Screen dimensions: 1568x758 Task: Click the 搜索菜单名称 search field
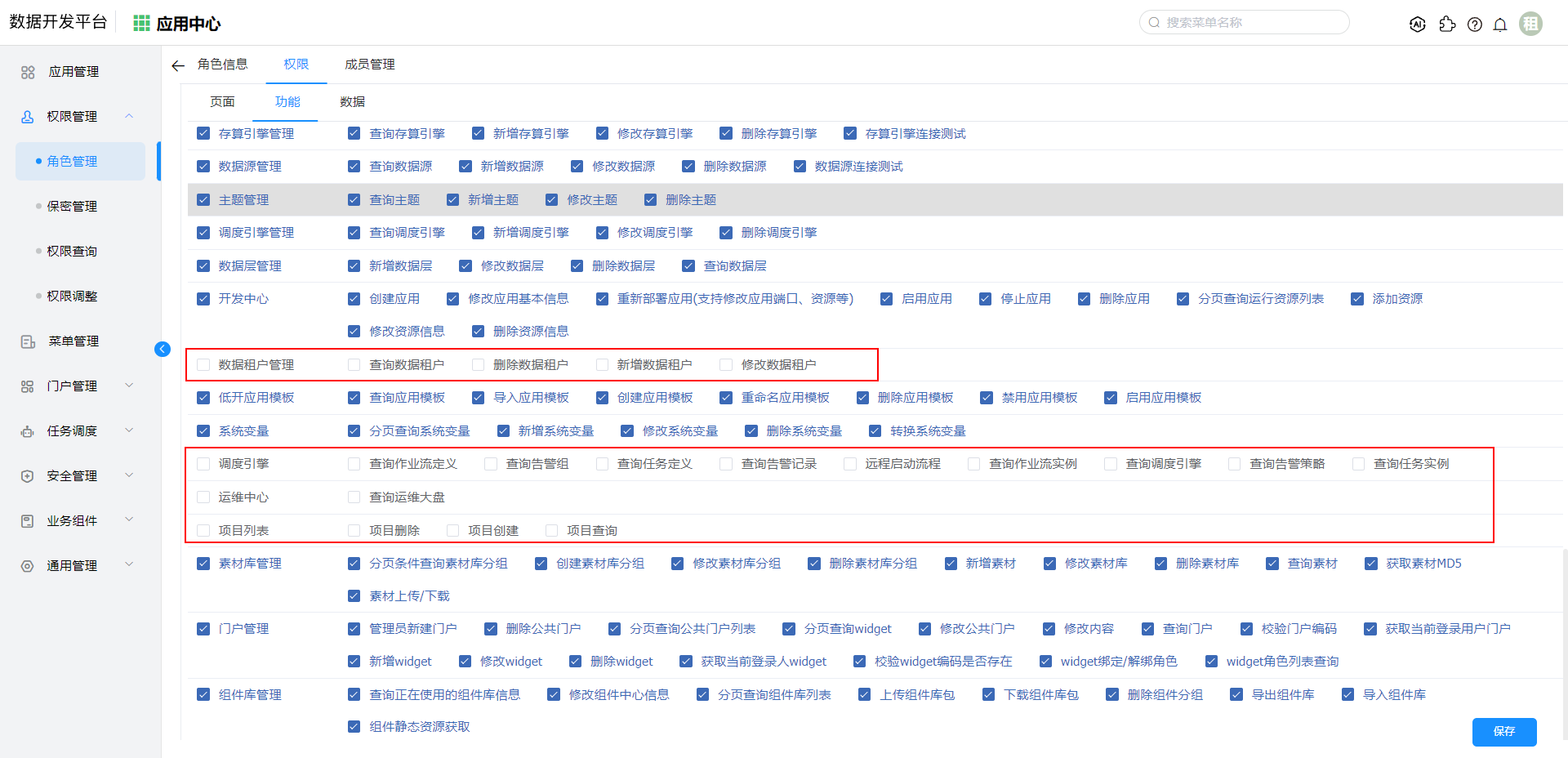coord(1249,23)
